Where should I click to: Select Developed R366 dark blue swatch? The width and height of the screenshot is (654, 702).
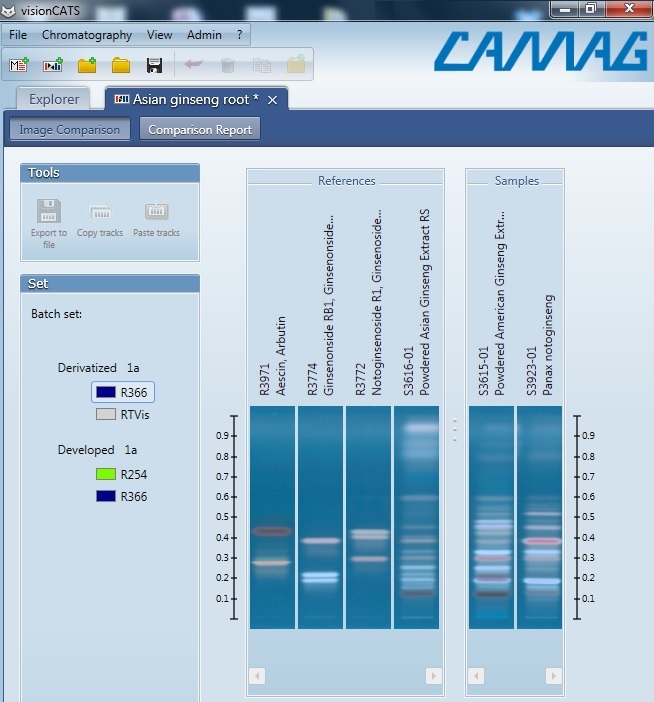pos(106,496)
